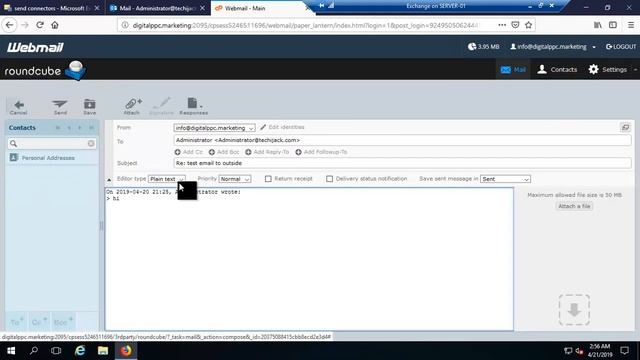
Task: Bookmark this page with star icon
Action: pos(529,25)
